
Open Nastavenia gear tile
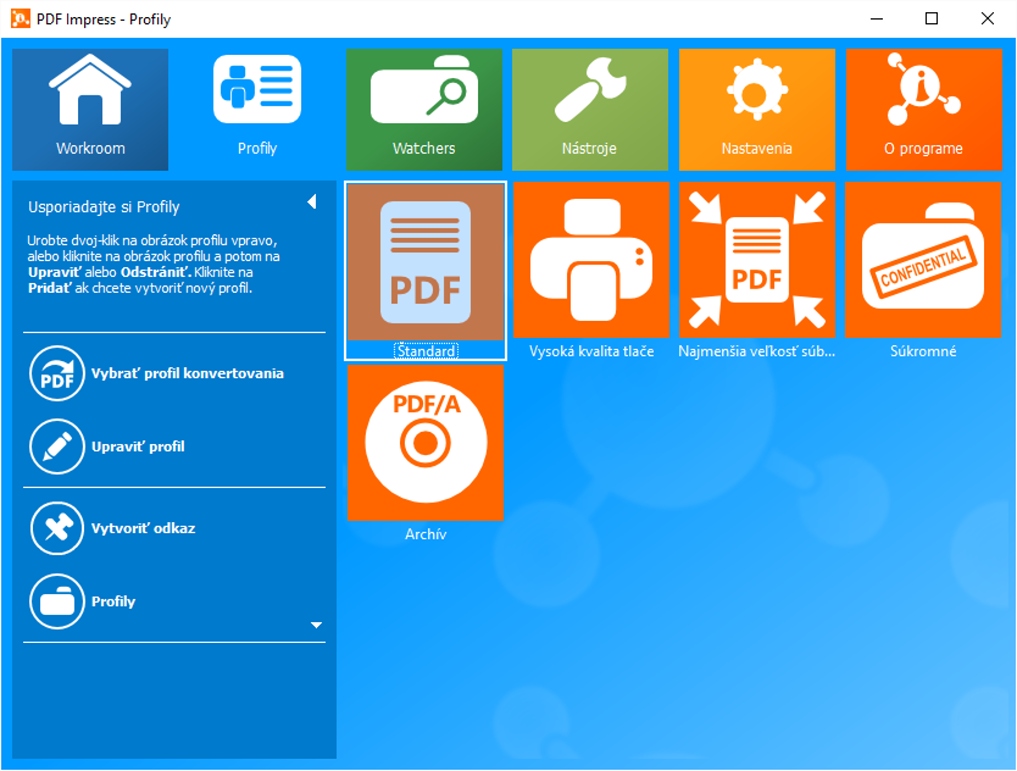coord(756,109)
